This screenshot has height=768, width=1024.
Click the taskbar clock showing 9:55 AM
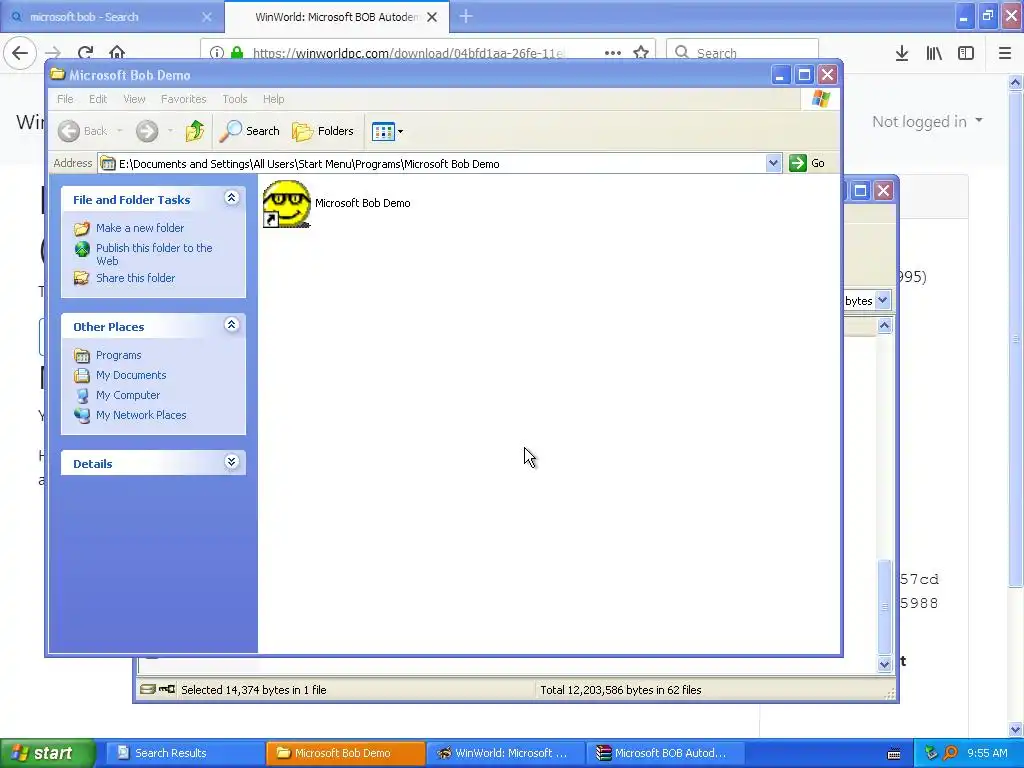[987, 753]
